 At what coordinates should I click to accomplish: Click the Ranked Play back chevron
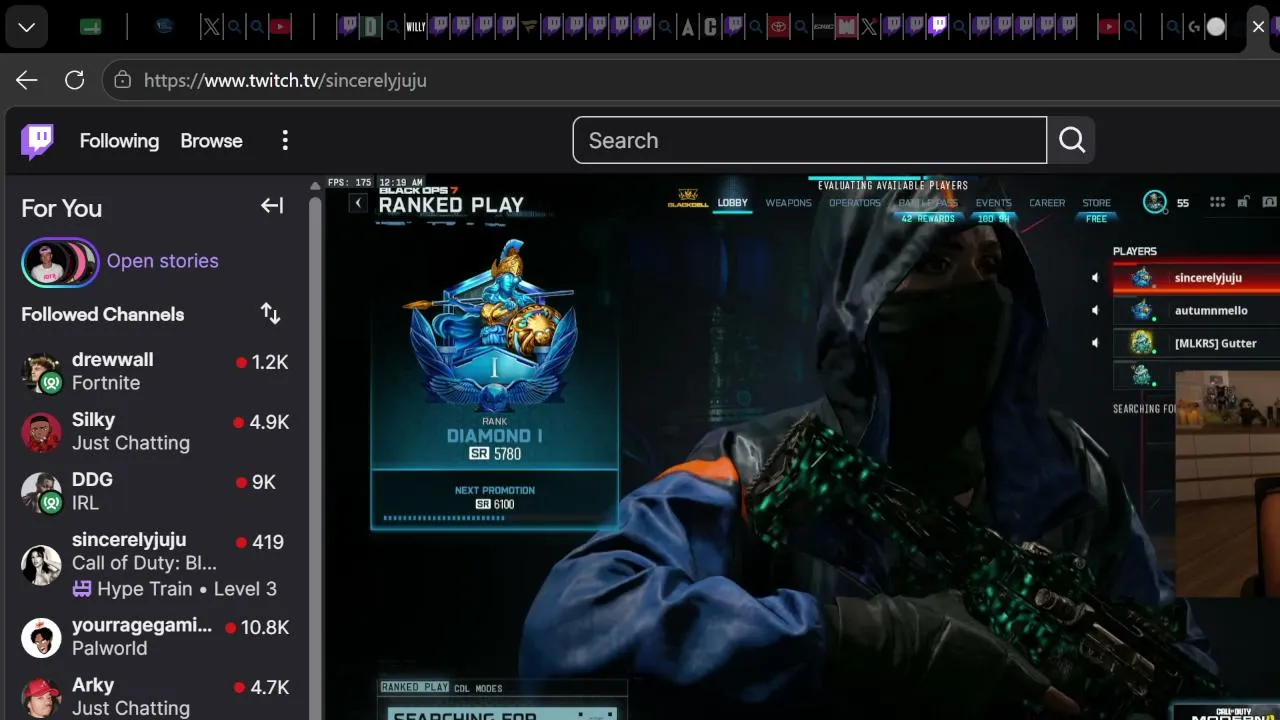pyautogui.click(x=358, y=204)
